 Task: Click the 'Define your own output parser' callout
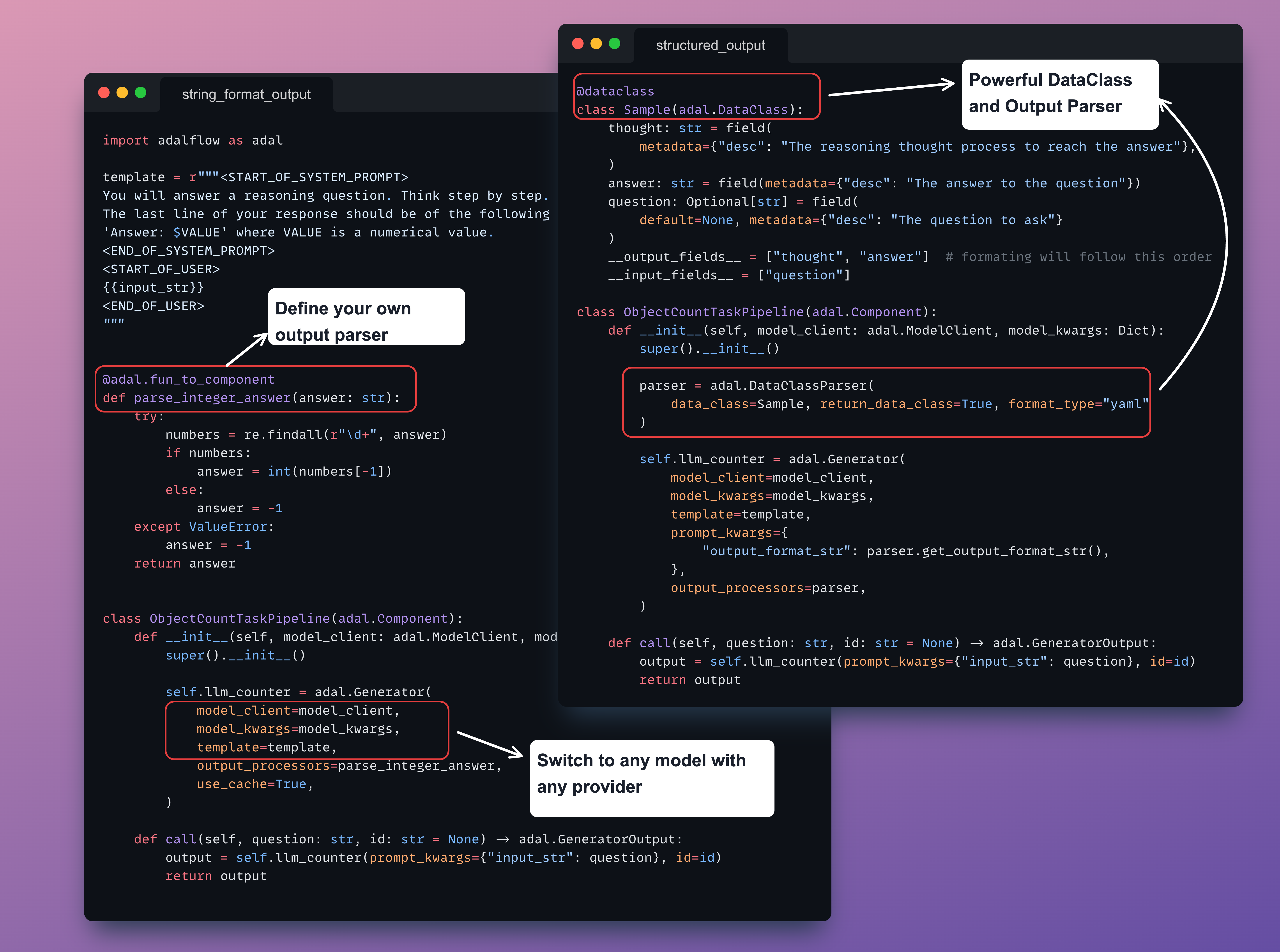click(x=366, y=317)
